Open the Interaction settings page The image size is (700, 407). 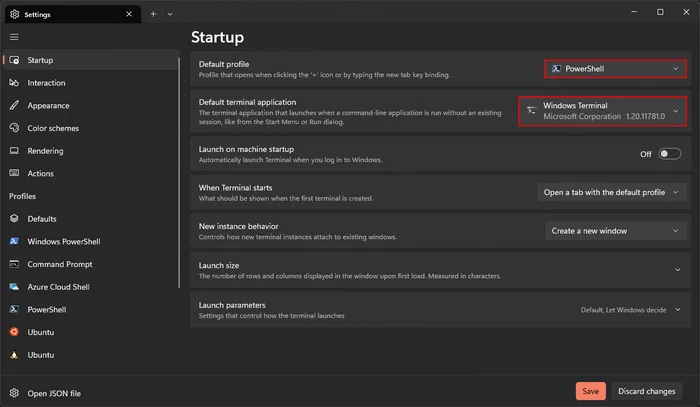pos(89,83)
